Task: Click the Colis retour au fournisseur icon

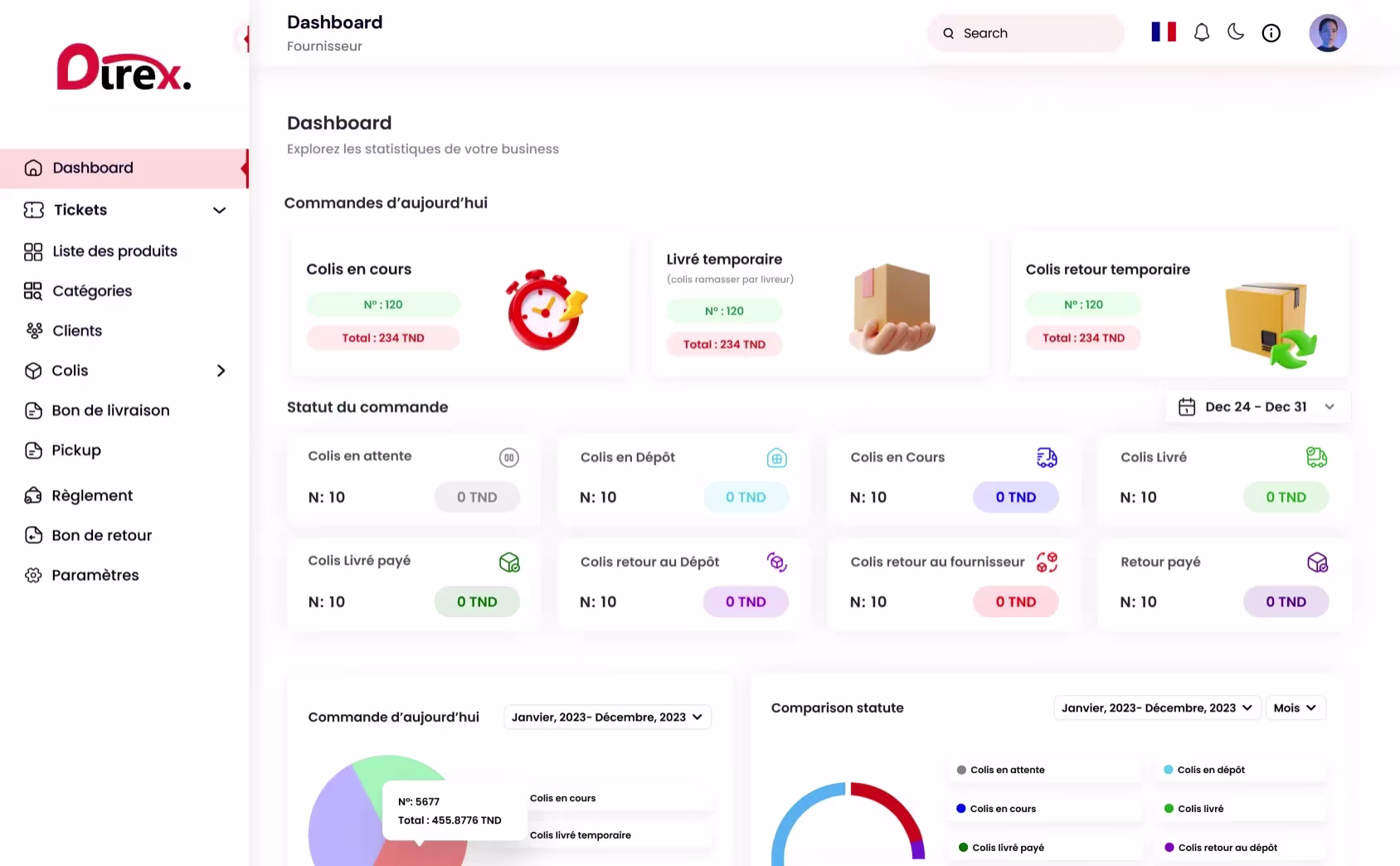Action: (x=1047, y=562)
